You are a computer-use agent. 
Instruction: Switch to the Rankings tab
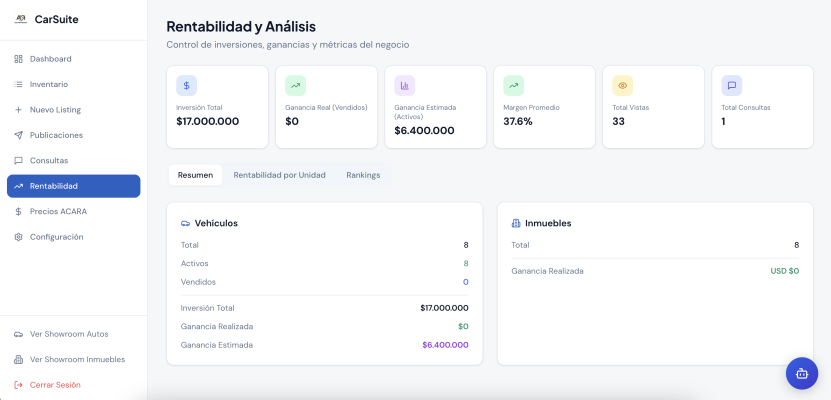(x=363, y=175)
